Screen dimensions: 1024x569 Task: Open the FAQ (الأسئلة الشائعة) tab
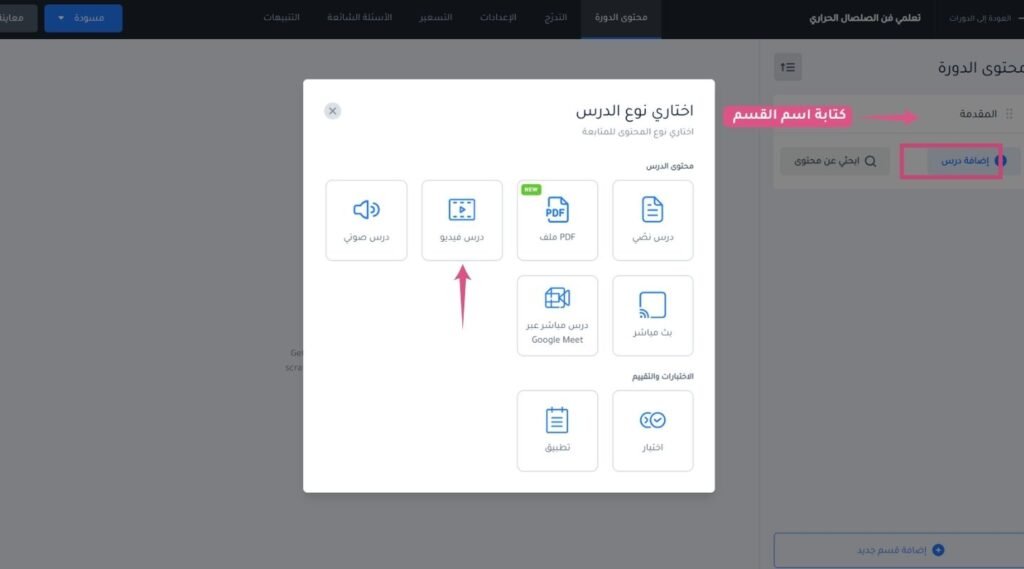tap(359, 18)
